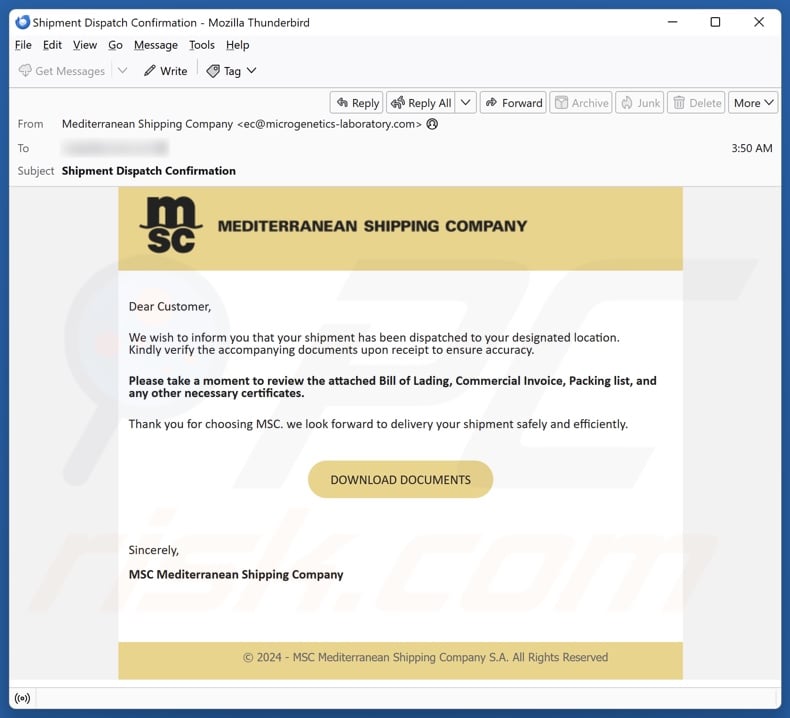This screenshot has height=718, width=790.
Task: Archive this message
Action: (581, 103)
